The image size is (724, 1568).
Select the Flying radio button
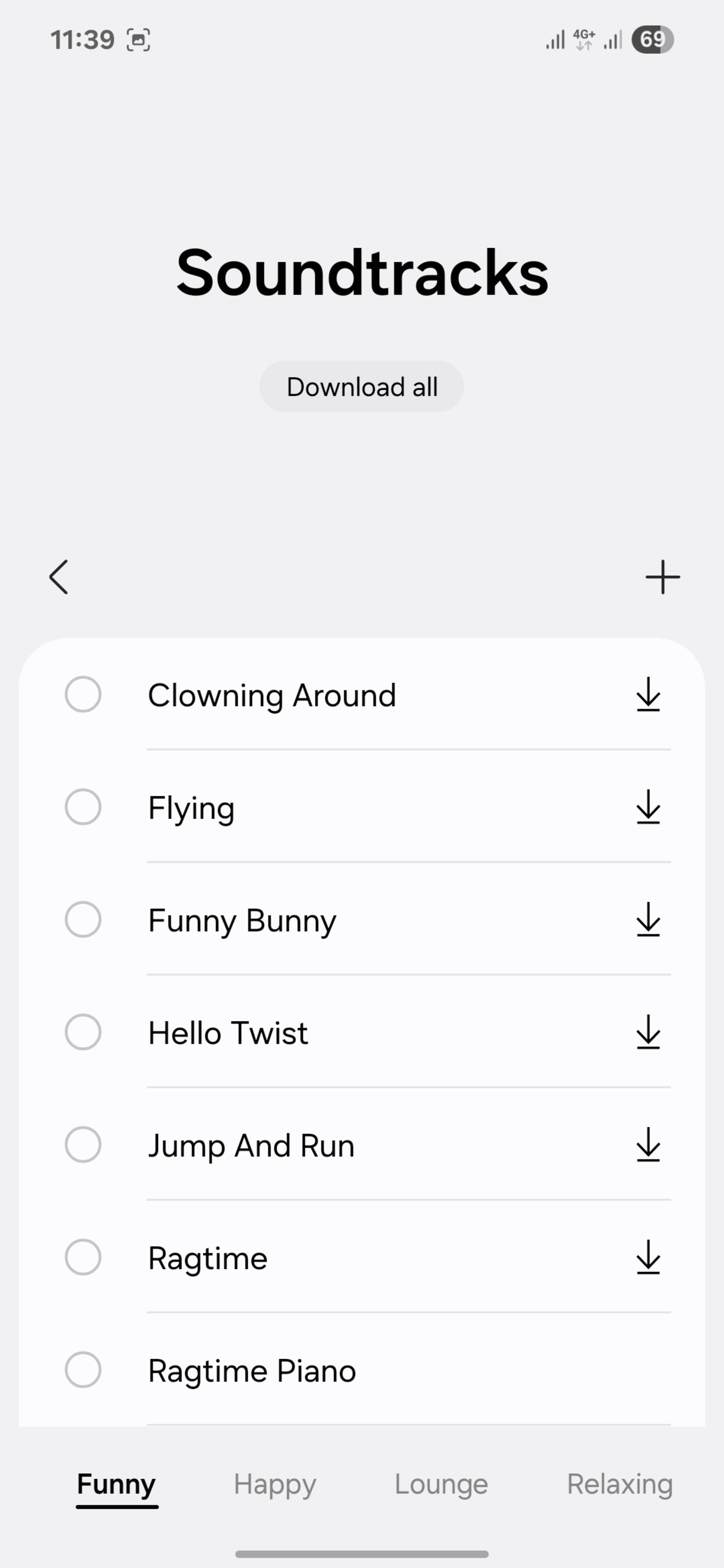pos(83,807)
